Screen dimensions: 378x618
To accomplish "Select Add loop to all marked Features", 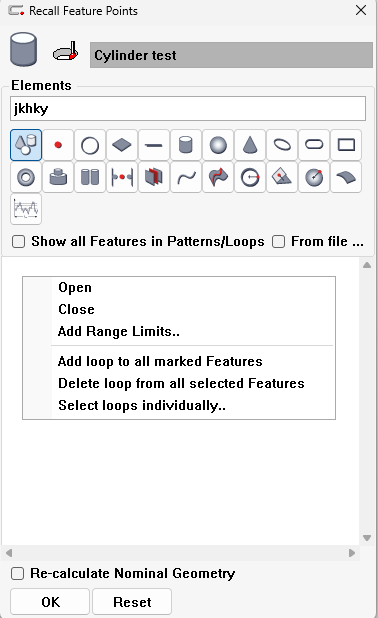I will [x=160, y=361].
